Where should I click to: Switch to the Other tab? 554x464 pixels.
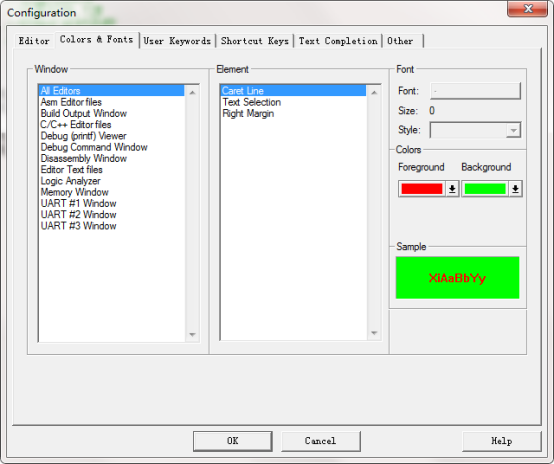point(402,41)
